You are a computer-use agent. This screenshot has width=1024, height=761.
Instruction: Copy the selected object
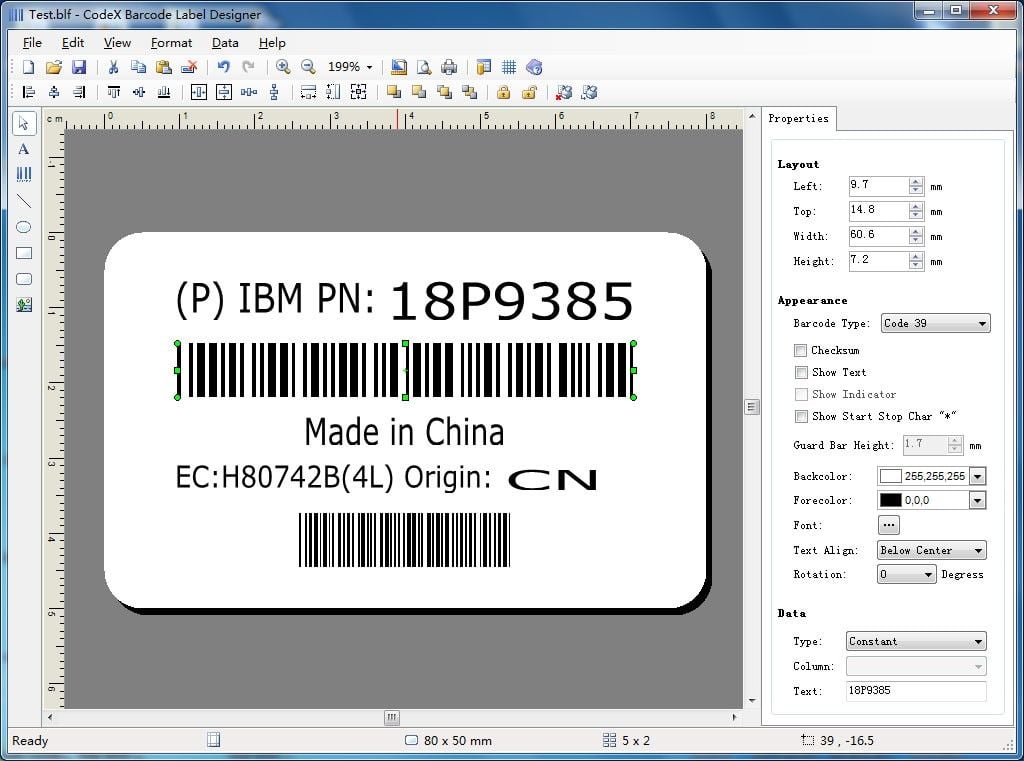(138, 67)
